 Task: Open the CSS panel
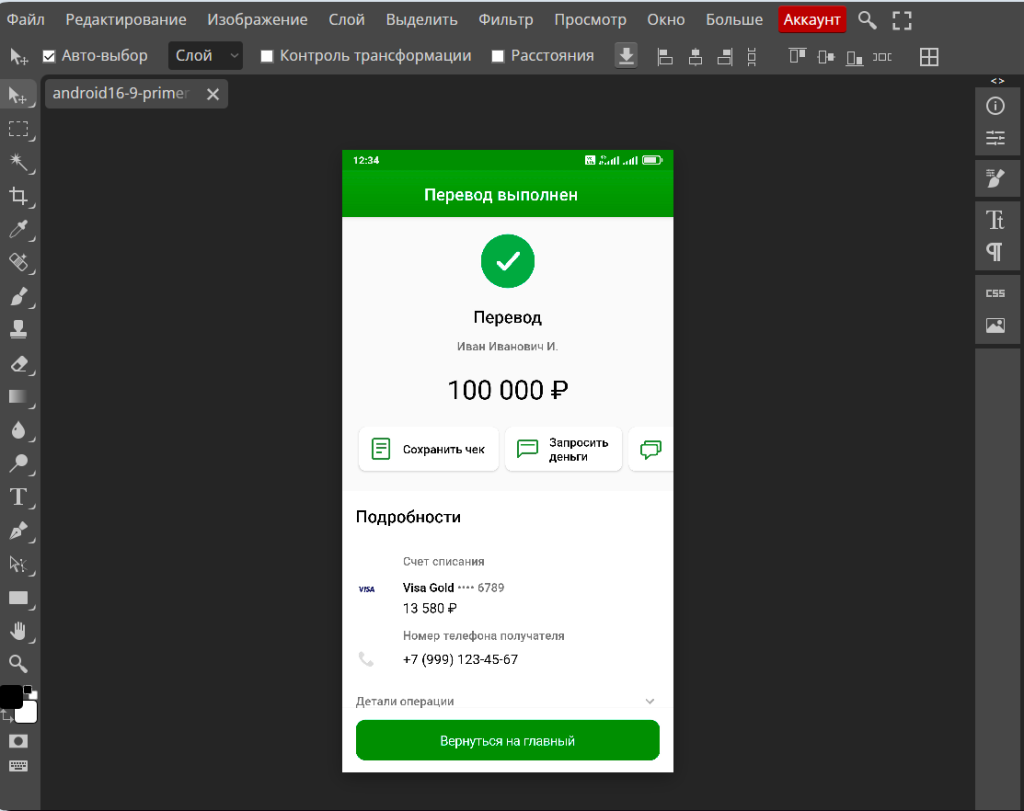995,293
